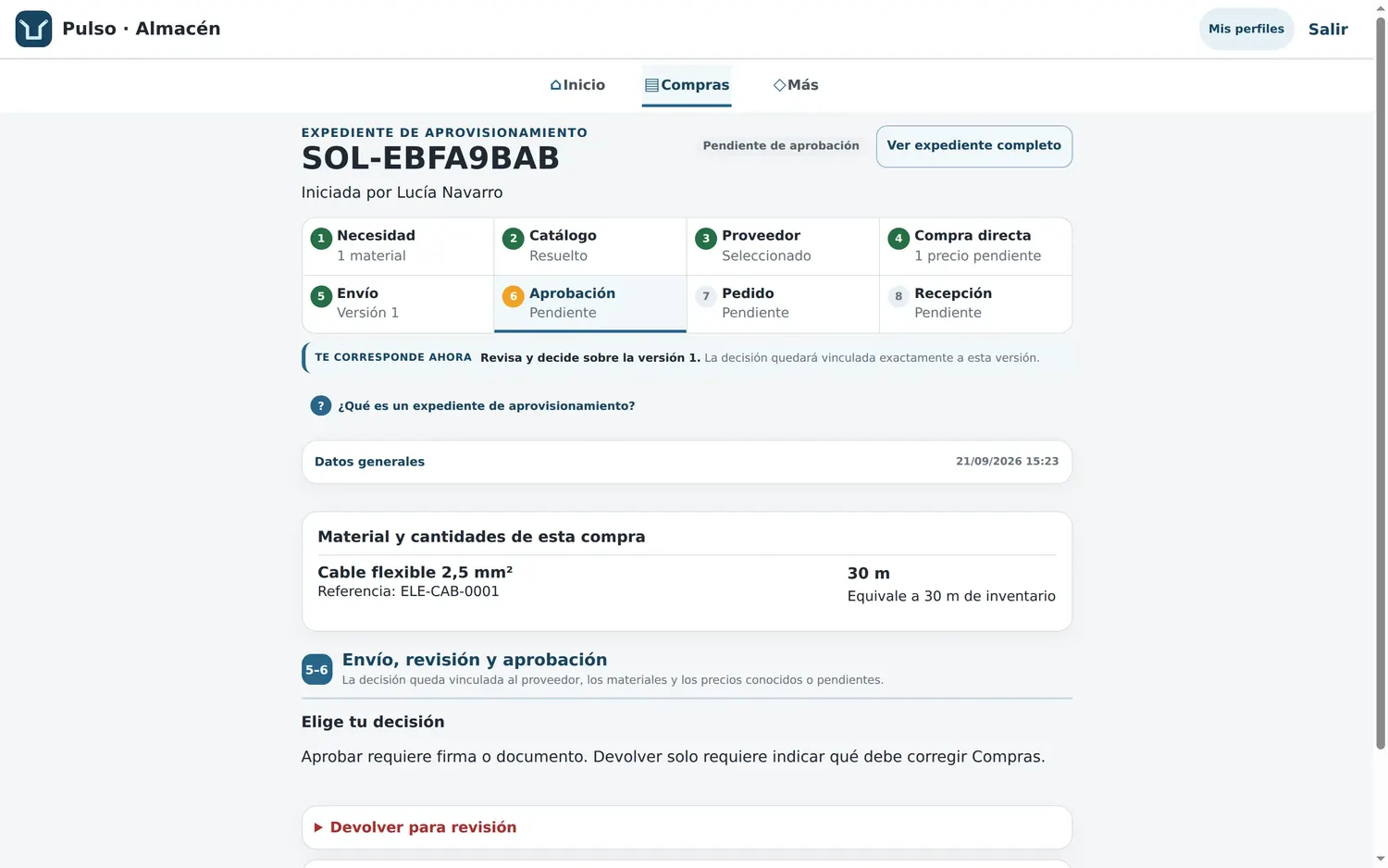Select the Envío step
Screen dimensions: 1388x868
tap(398, 304)
